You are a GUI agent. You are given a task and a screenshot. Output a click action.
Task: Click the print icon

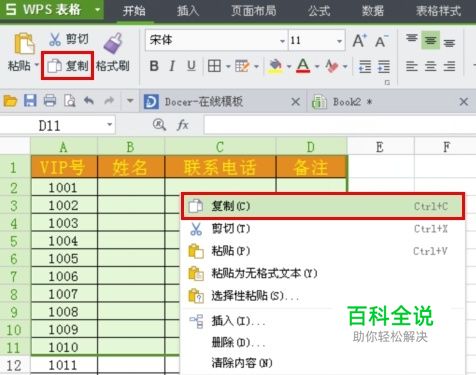coord(50,101)
